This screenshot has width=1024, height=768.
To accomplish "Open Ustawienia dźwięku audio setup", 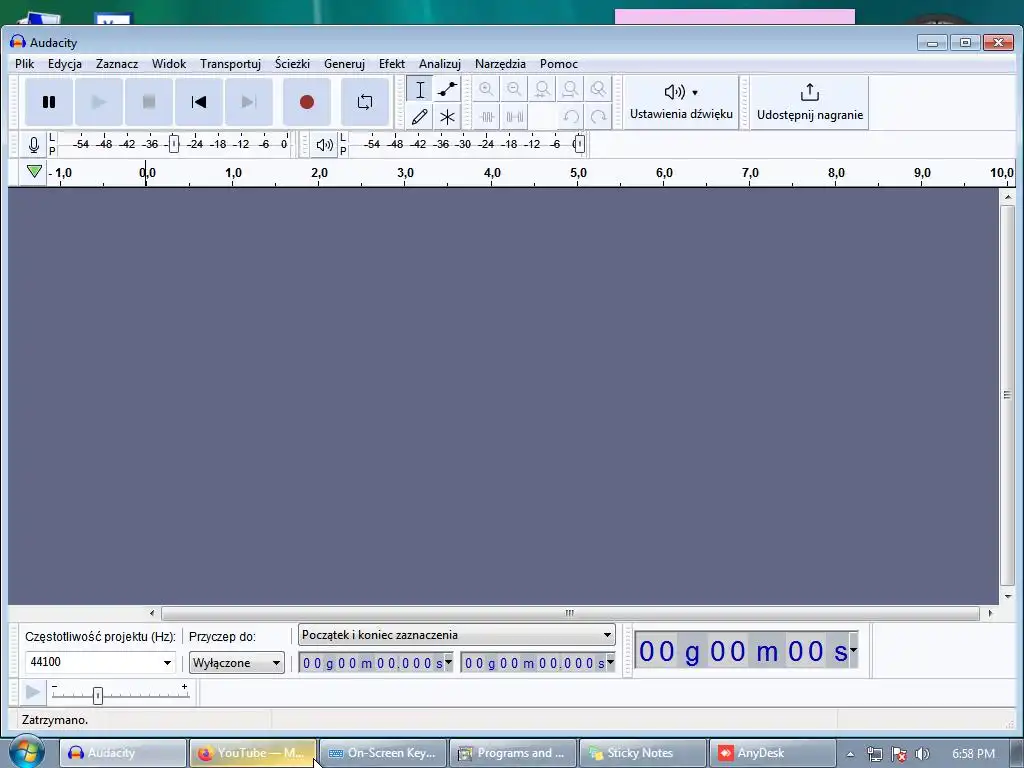I will 681,103.
